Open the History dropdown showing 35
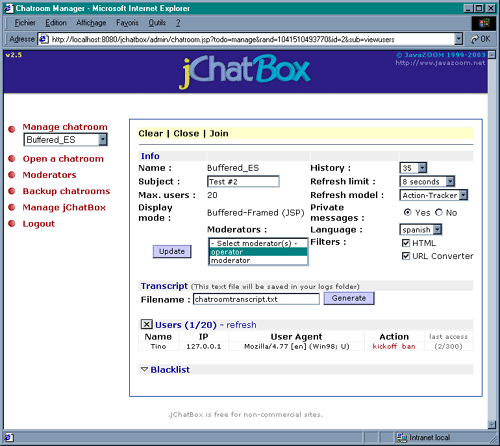The width and height of the screenshot is (500, 446). pyautogui.click(x=422, y=168)
